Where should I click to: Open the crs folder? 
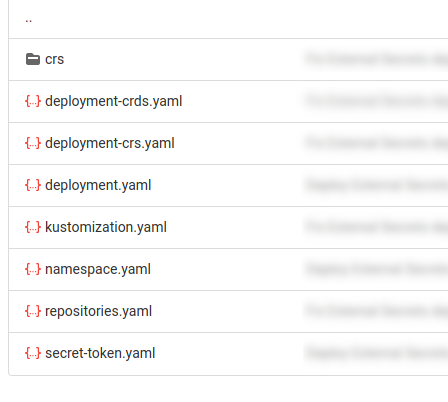[x=54, y=59]
